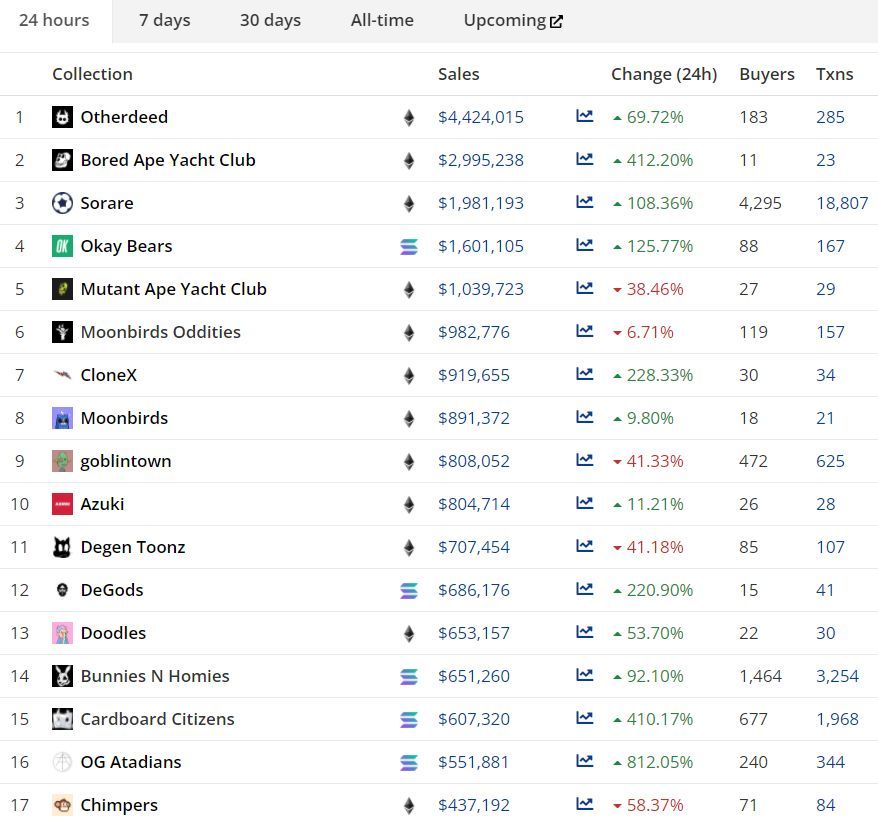Click the red Azuki logo

[x=62, y=504]
